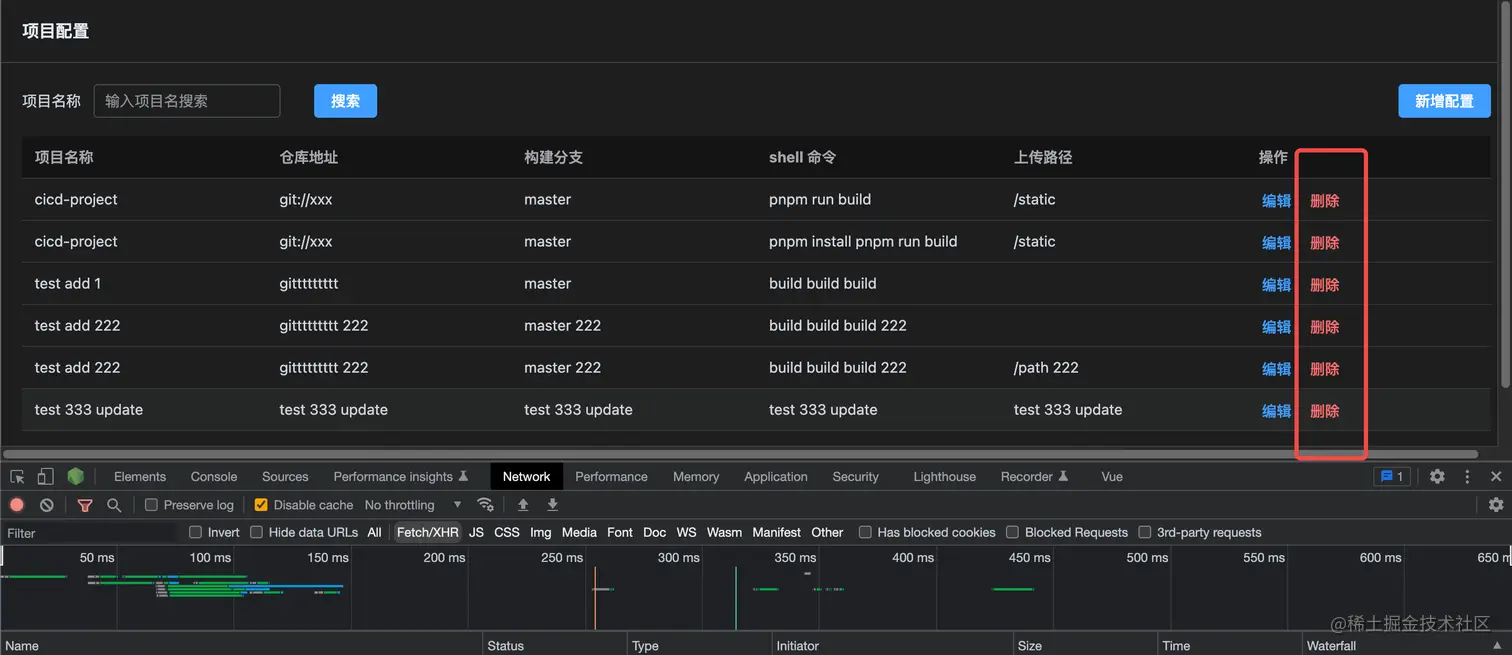Focus the 输入项目名搜索 input field

pos(187,101)
